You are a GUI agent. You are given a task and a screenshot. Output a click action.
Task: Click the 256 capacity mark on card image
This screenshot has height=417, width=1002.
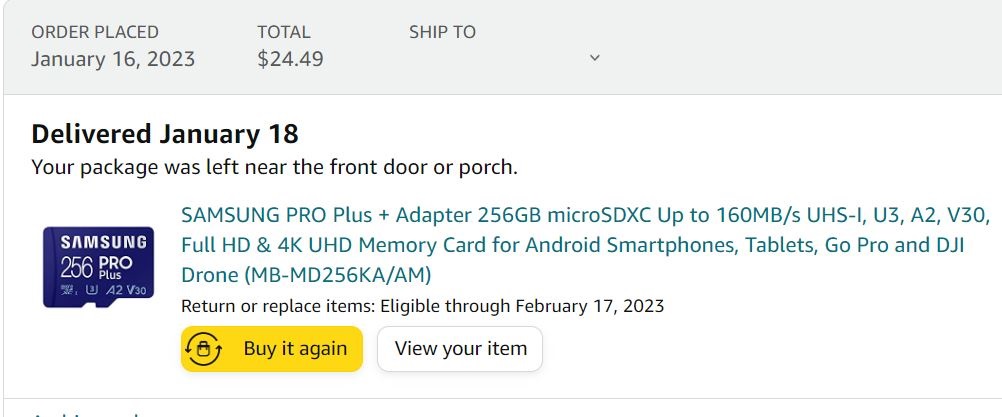(75, 269)
